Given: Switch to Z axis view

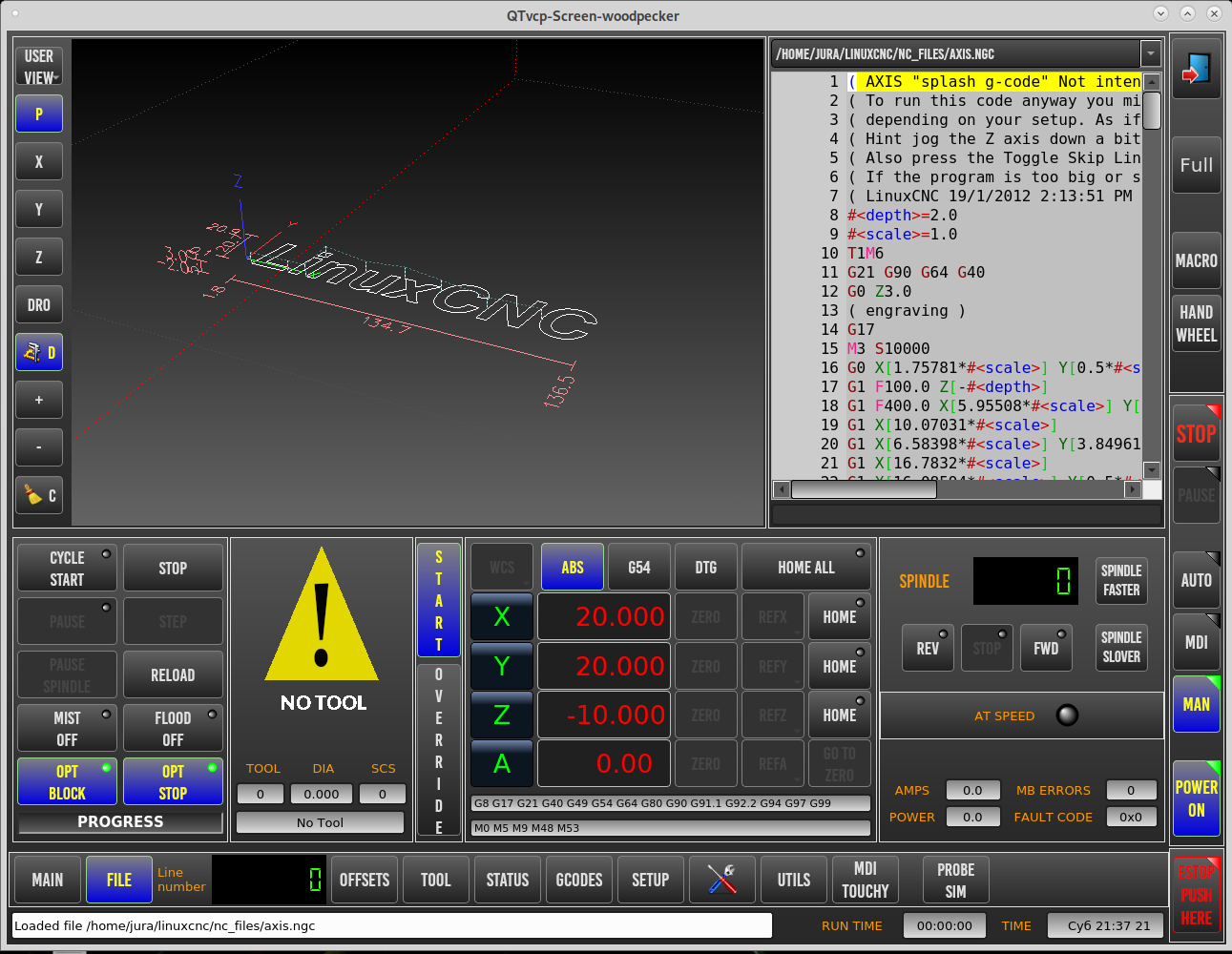Looking at the screenshot, I should tap(39, 257).
